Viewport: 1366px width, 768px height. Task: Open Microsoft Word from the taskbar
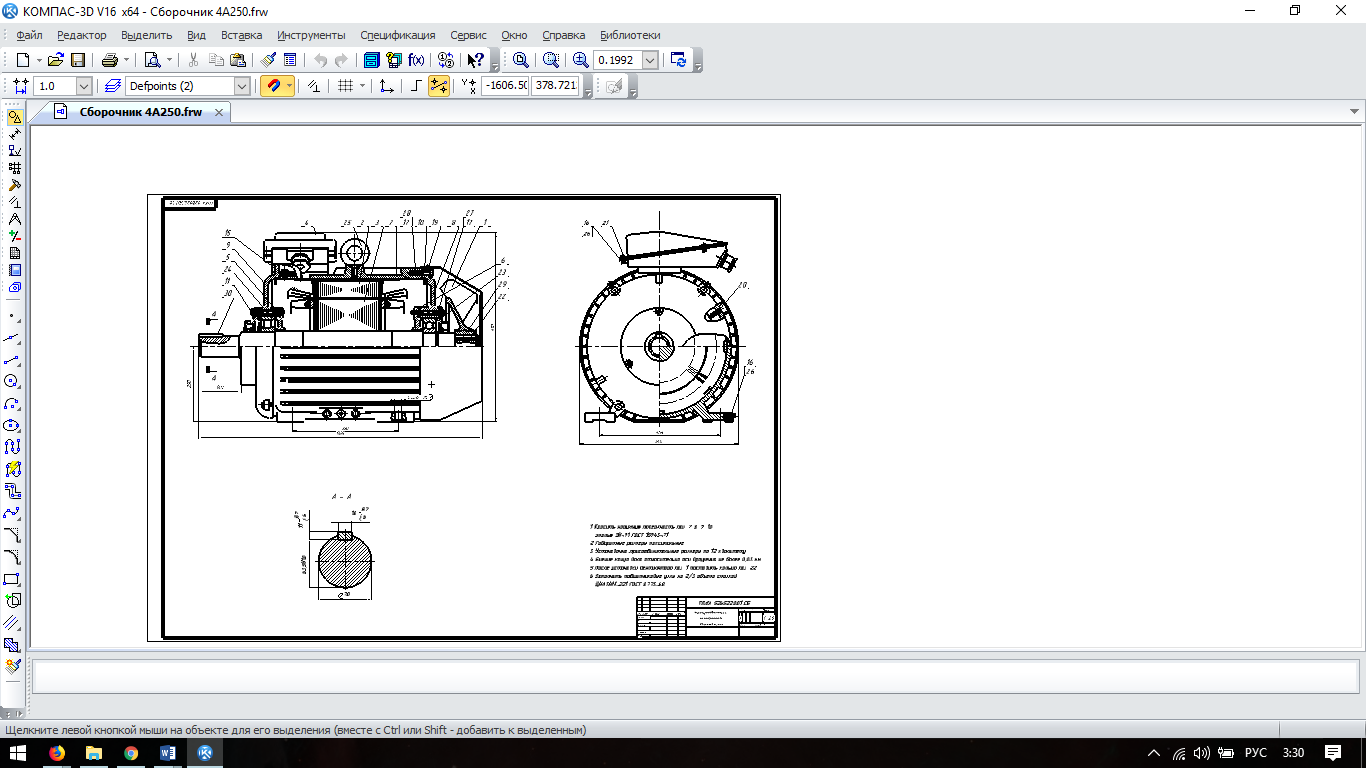coord(167,752)
